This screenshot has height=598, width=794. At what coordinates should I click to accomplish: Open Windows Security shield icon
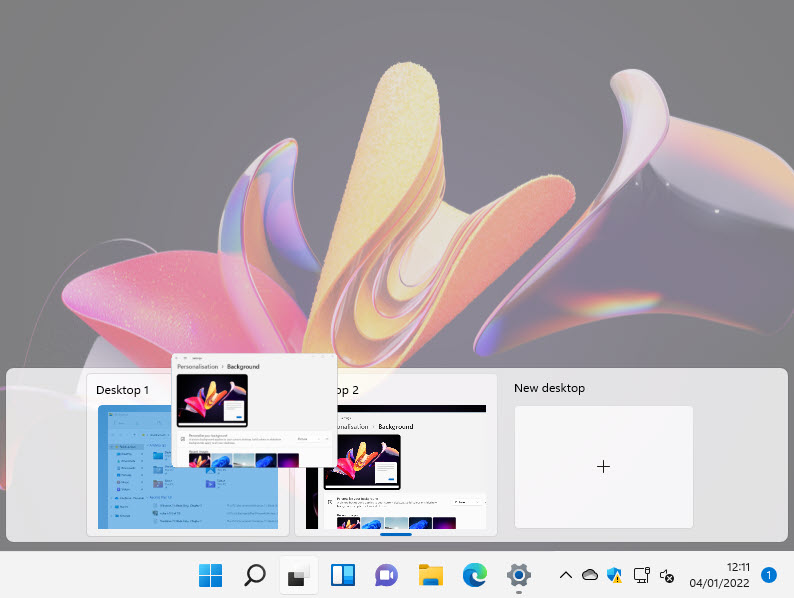tap(615, 575)
